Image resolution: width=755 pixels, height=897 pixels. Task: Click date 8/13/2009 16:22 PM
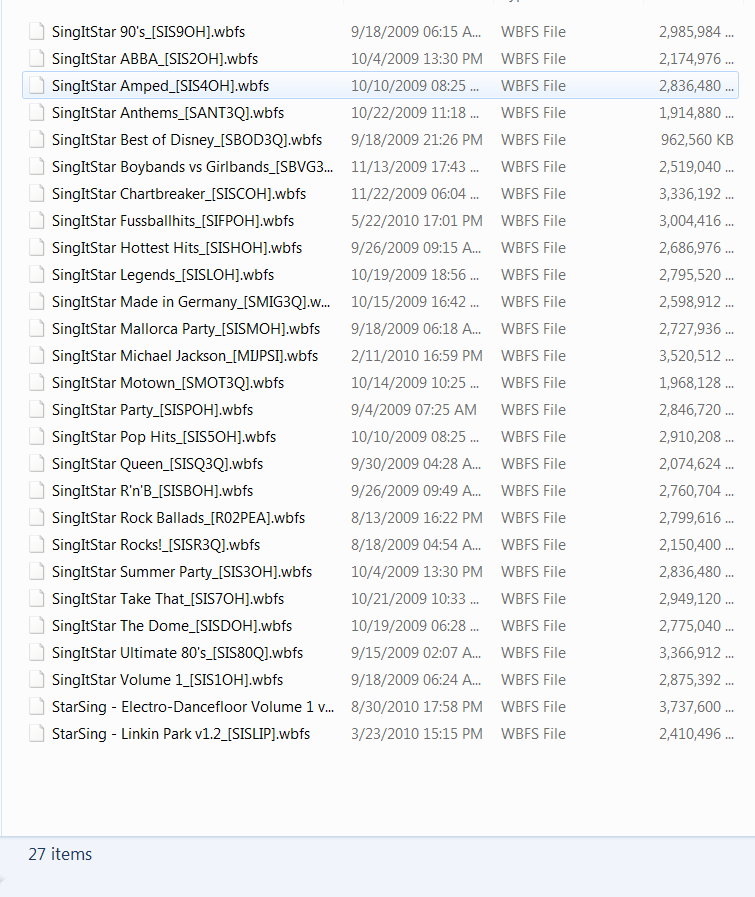(x=417, y=518)
